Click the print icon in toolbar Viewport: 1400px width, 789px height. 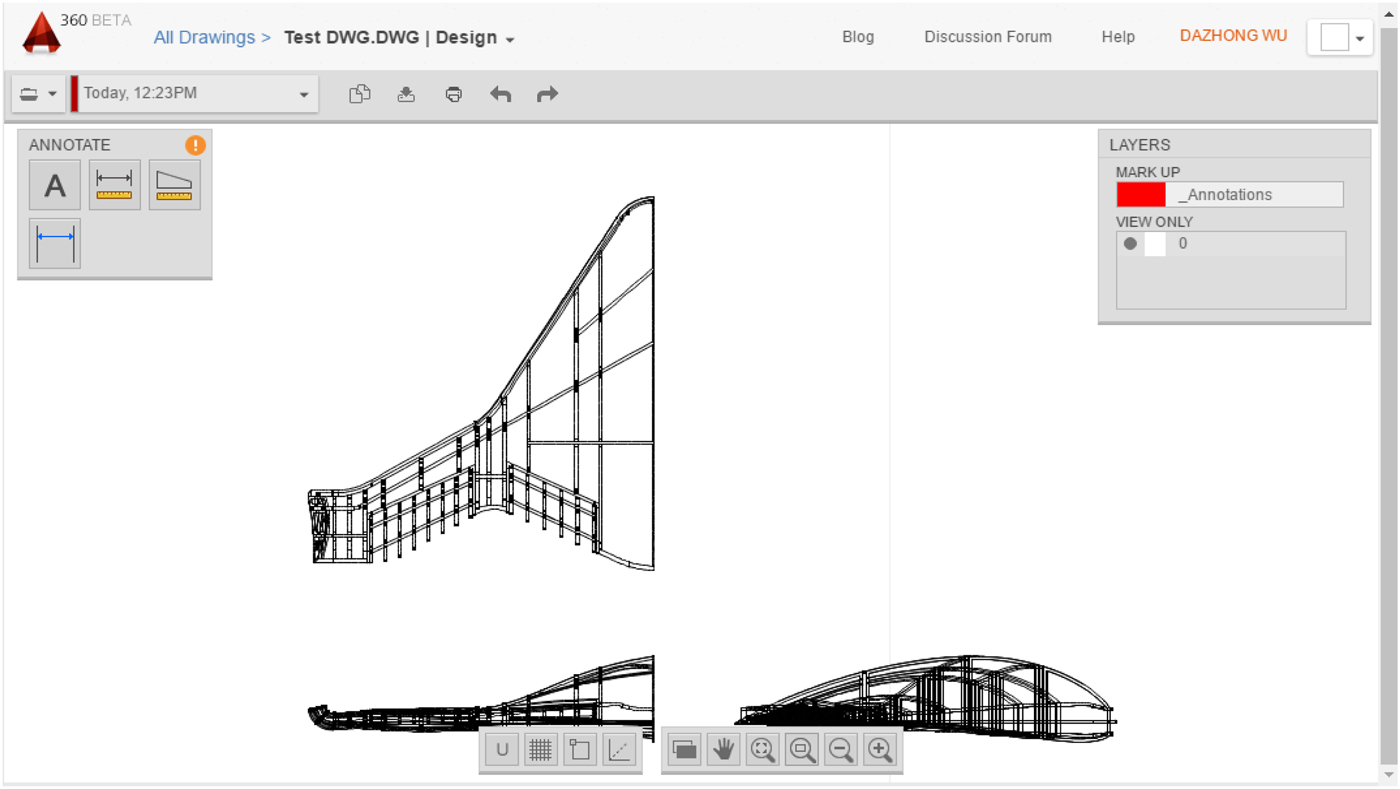coord(454,94)
